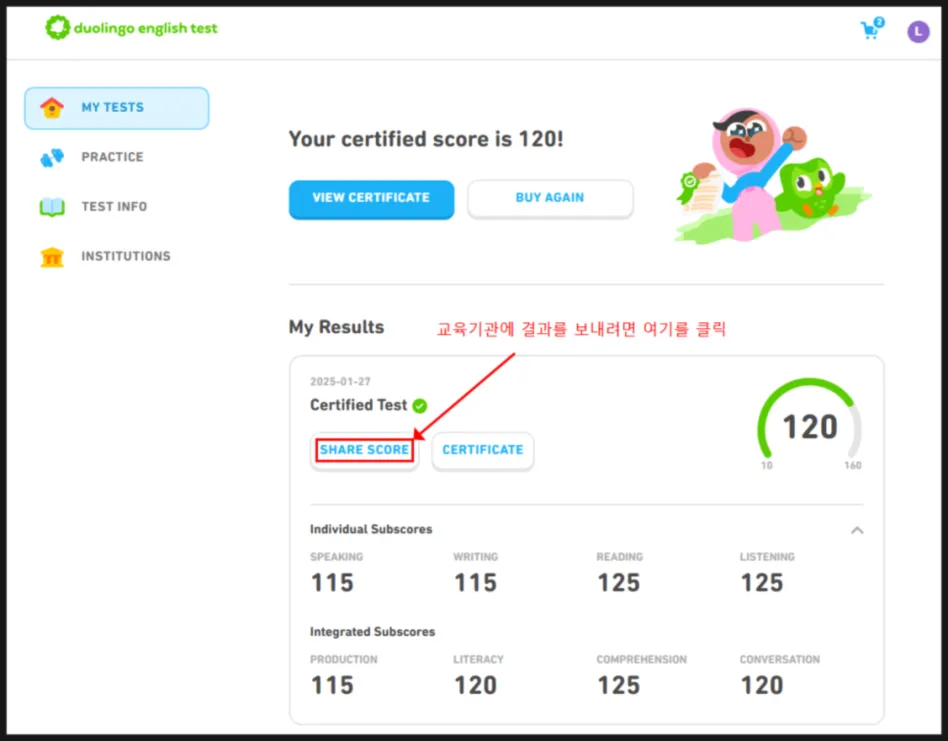Click the building icon beside Institutions
Image resolution: width=948 pixels, height=741 pixels.
(52, 257)
